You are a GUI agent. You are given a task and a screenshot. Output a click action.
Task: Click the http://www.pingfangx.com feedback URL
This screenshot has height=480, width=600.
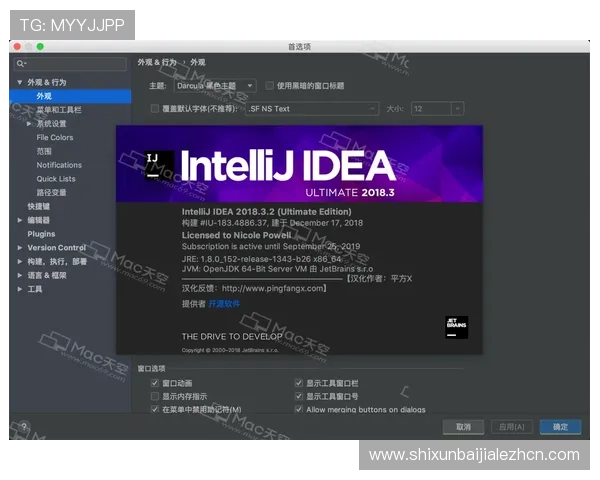(273, 288)
